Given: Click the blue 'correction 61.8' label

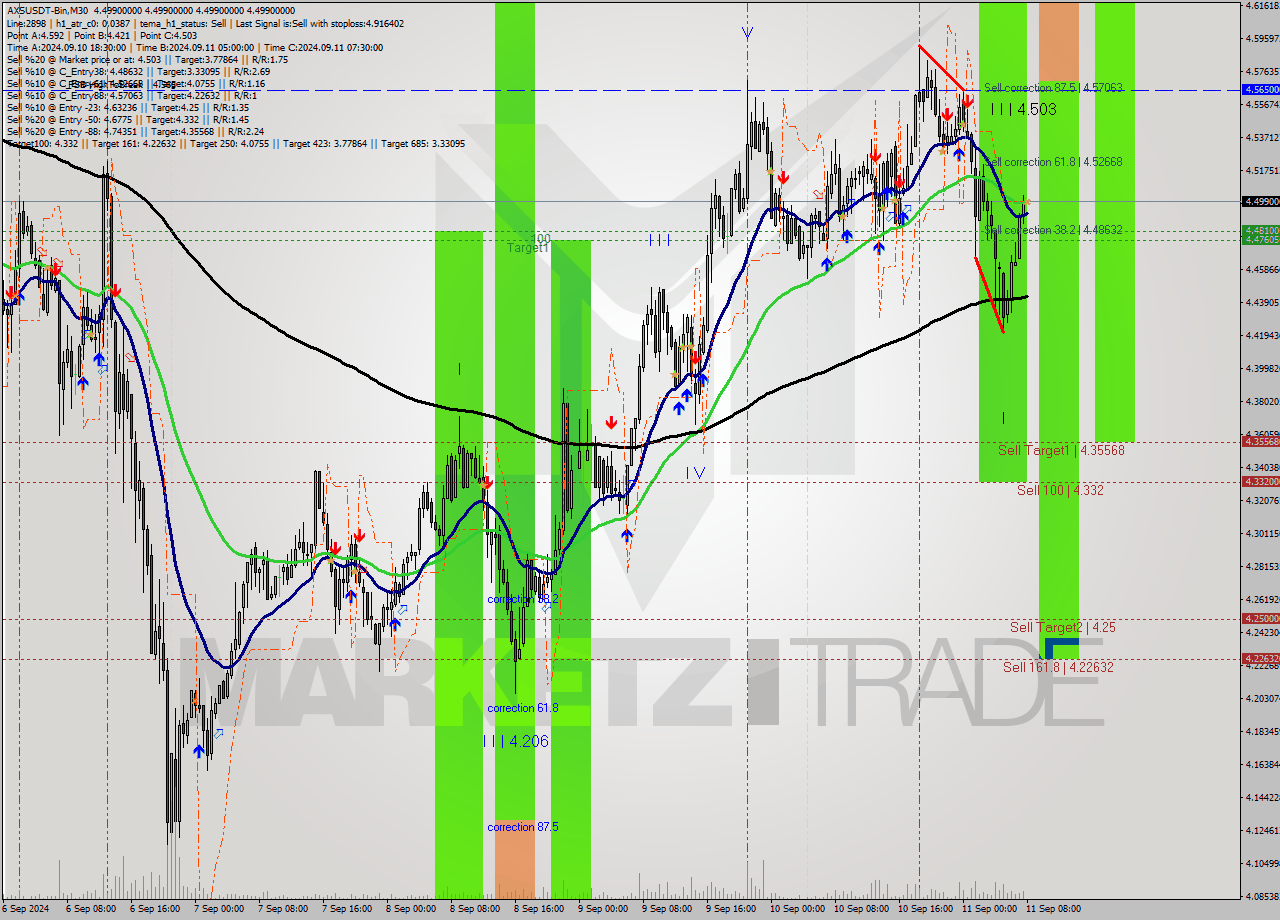Looking at the screenshot, I should click(523, 708).
